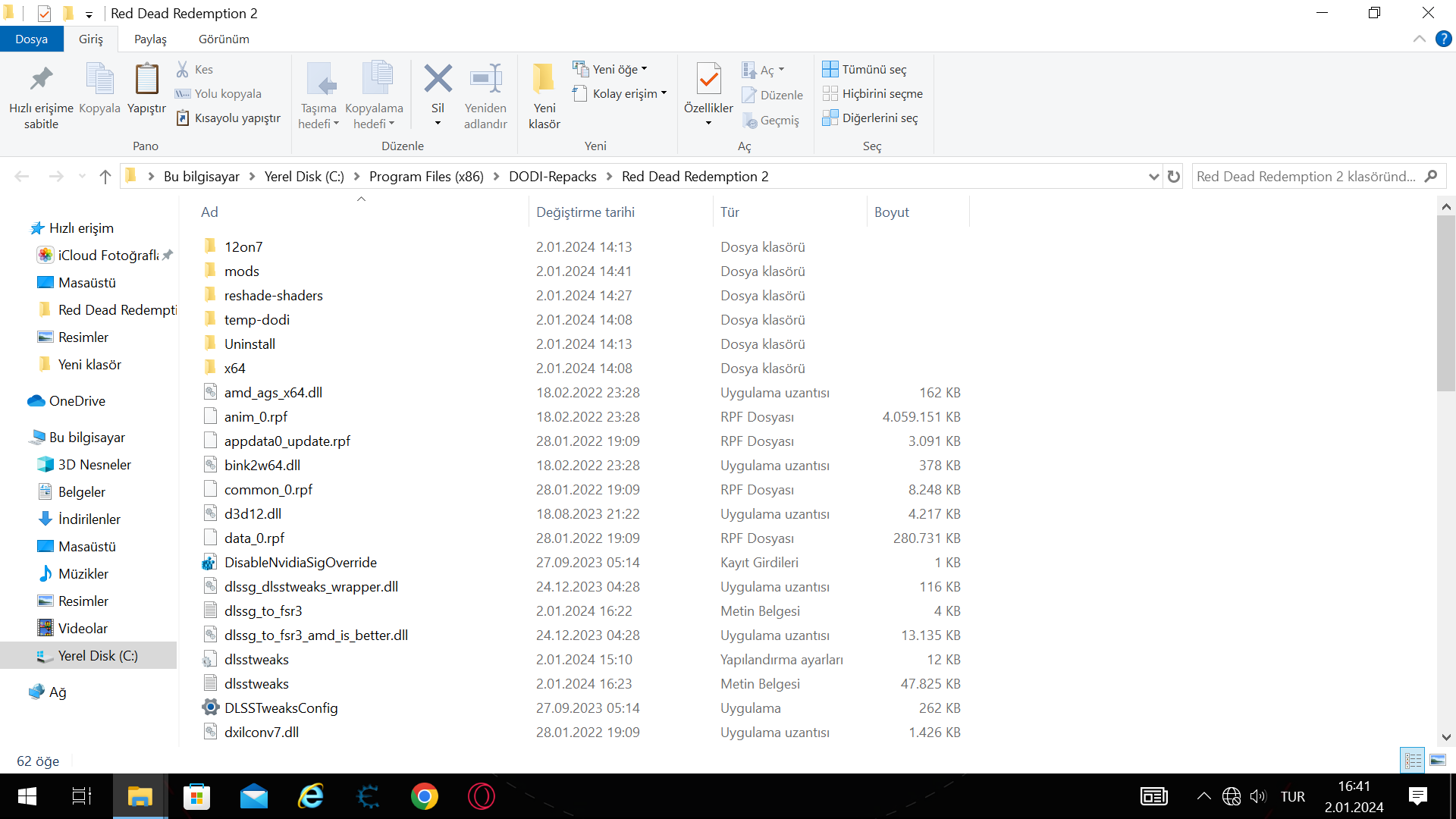The height and width of the screenshot is (819, 1456).
Task: Pin folder with Hızlı erişime sabitle
Action: 41,79
